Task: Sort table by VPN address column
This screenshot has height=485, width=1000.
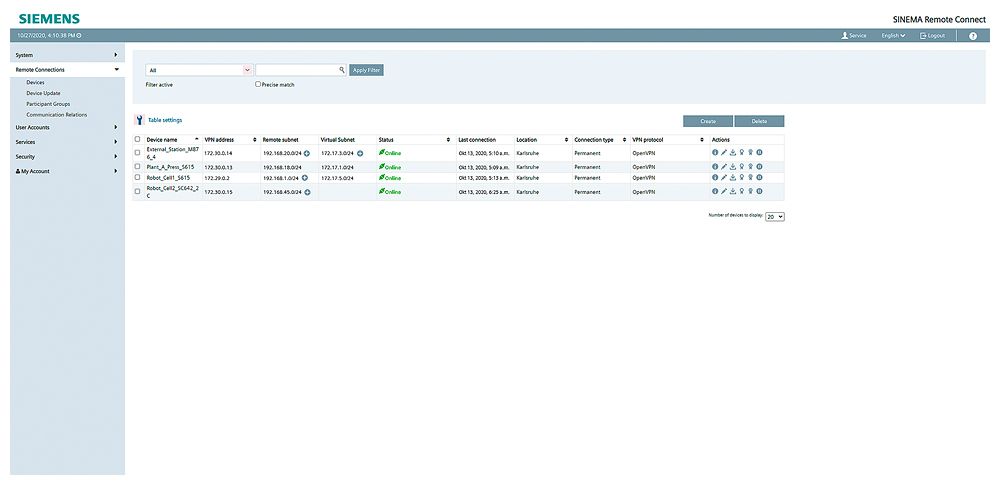Action: tap(230, 140)
